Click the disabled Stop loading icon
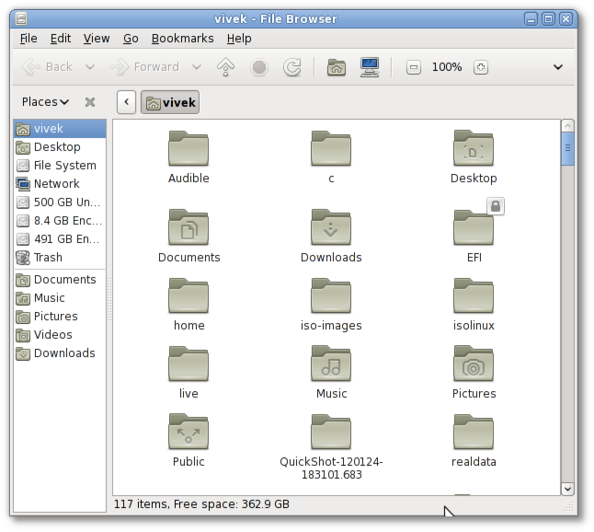 [259, 67]
